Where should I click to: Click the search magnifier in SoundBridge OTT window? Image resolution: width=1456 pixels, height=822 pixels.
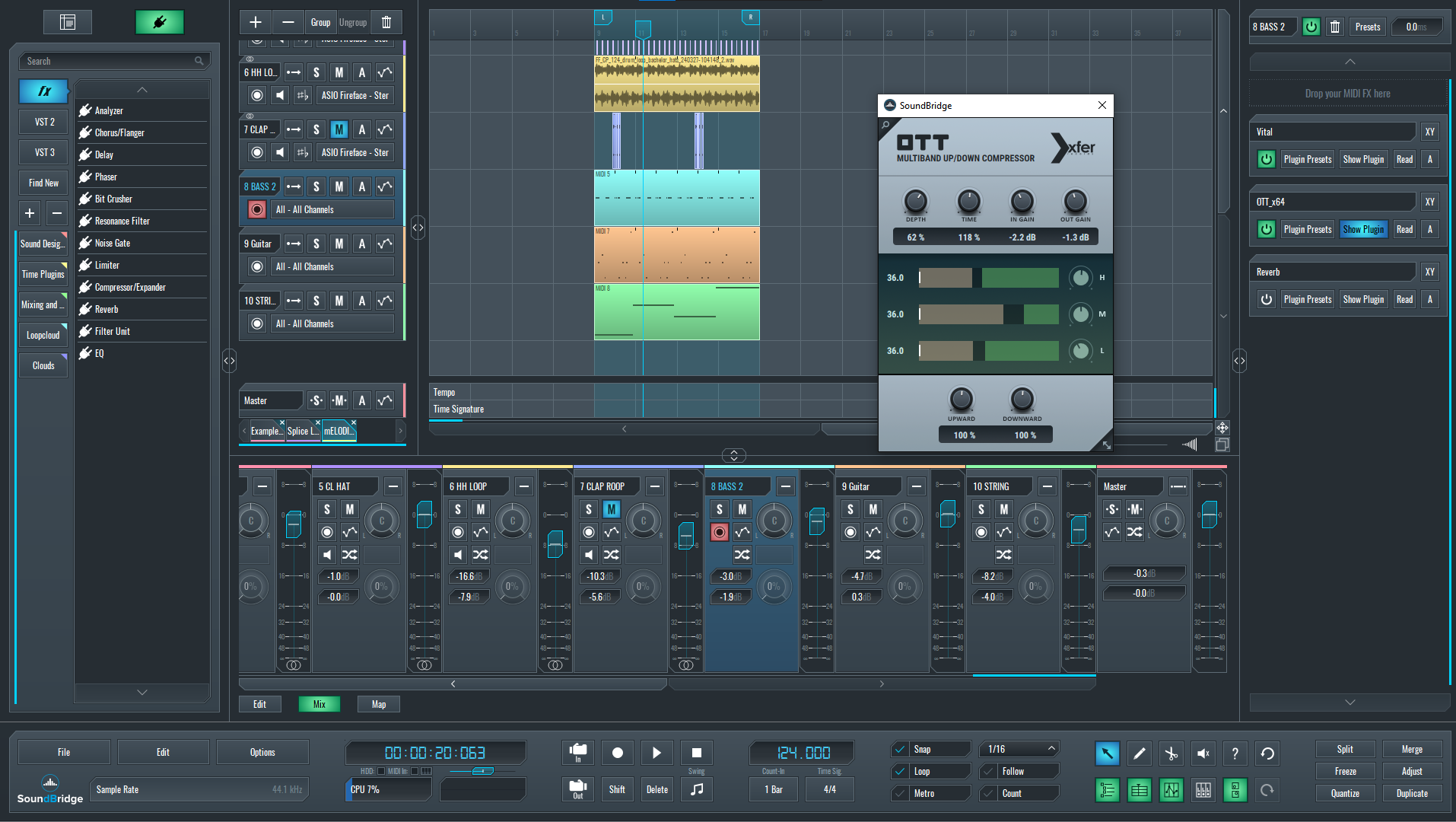(x=886, y=126)
